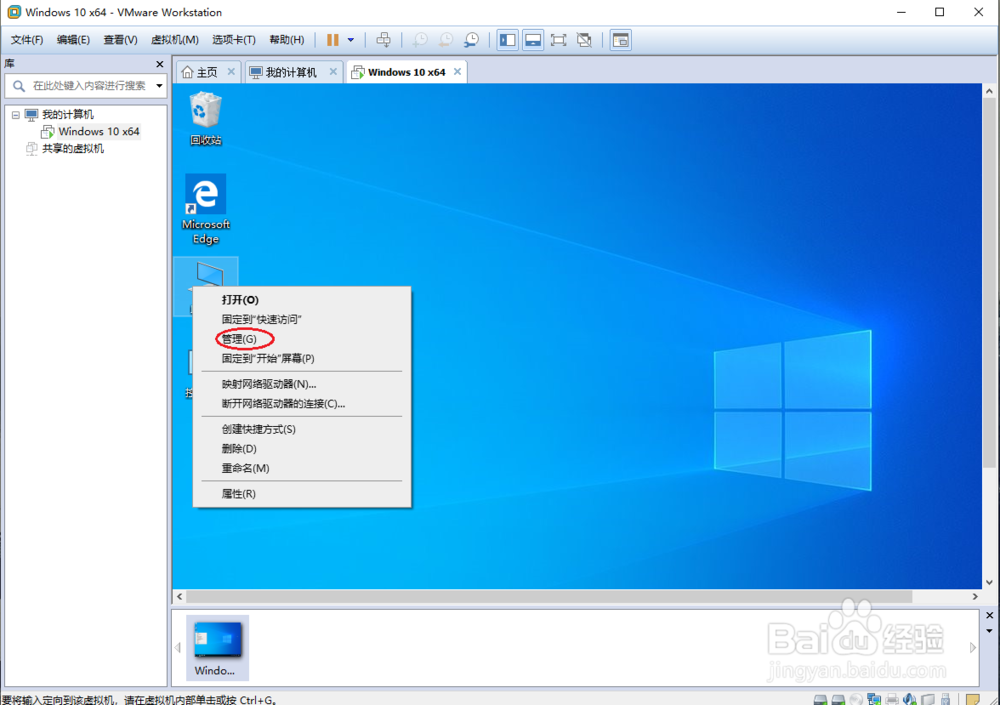Close the 库 library panel
This screenshot has width=1000, height=705.
(x=159, y=64)
